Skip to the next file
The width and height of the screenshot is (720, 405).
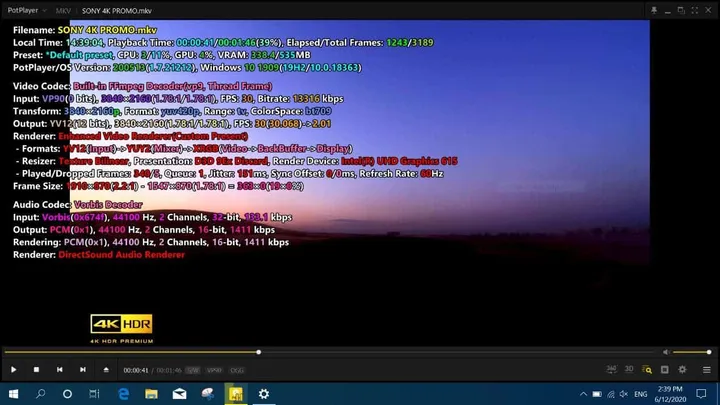click(x=82, y=370)
